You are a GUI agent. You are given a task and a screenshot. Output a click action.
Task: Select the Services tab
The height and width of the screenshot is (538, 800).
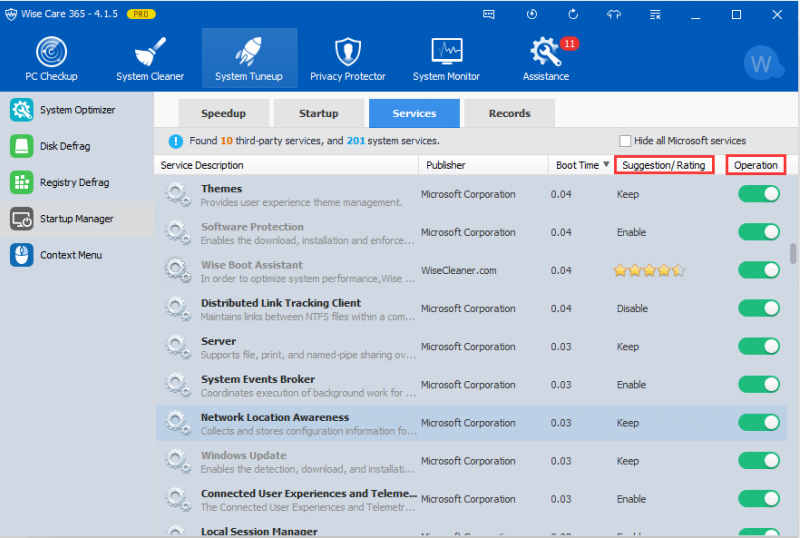point(414,113)
